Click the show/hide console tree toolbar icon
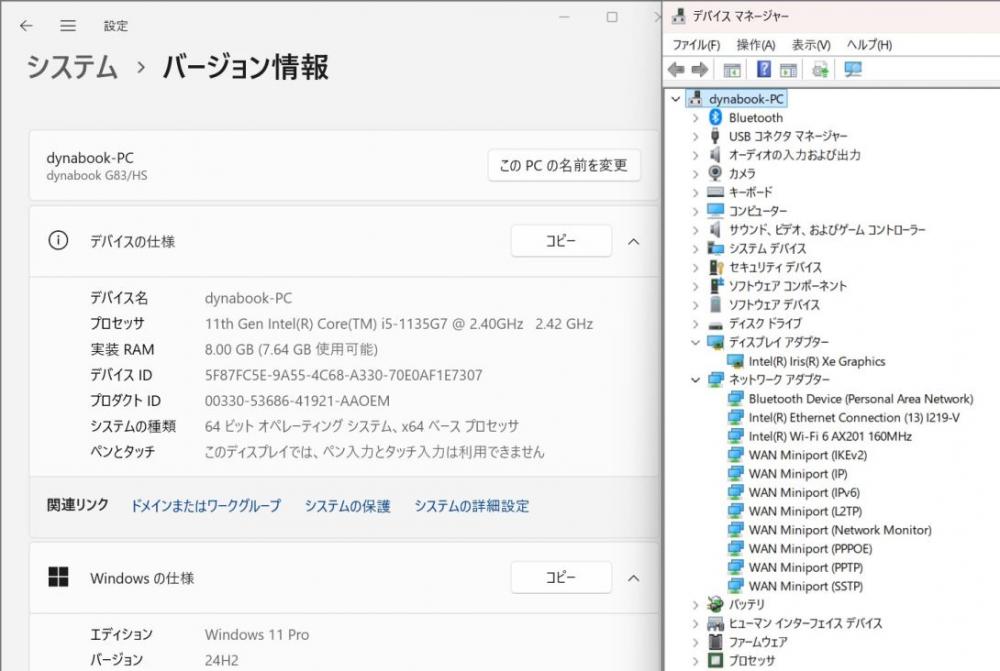 [732, 70]
